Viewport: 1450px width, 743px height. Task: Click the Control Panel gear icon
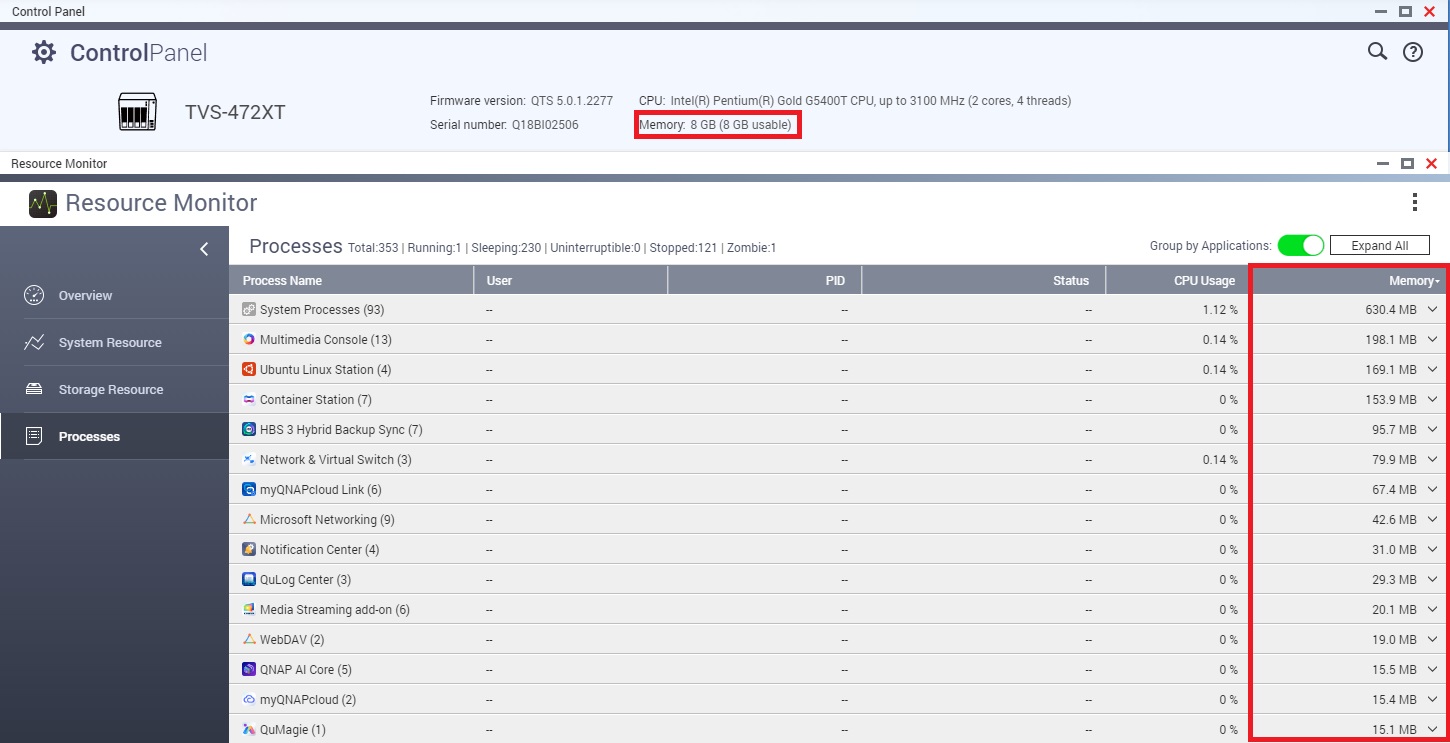[x=44, y=52]
